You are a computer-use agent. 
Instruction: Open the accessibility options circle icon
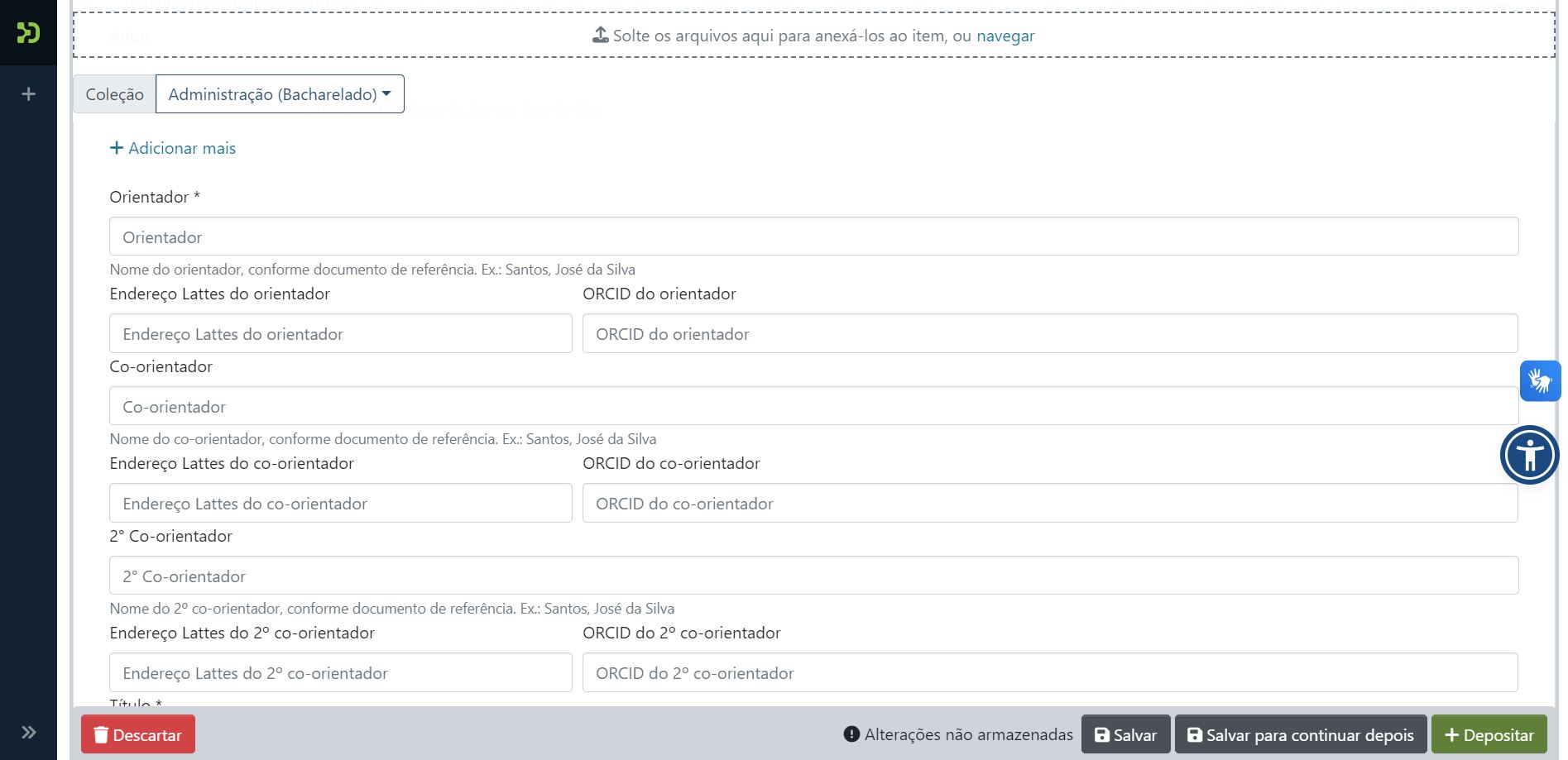(x=1530, y=454)
